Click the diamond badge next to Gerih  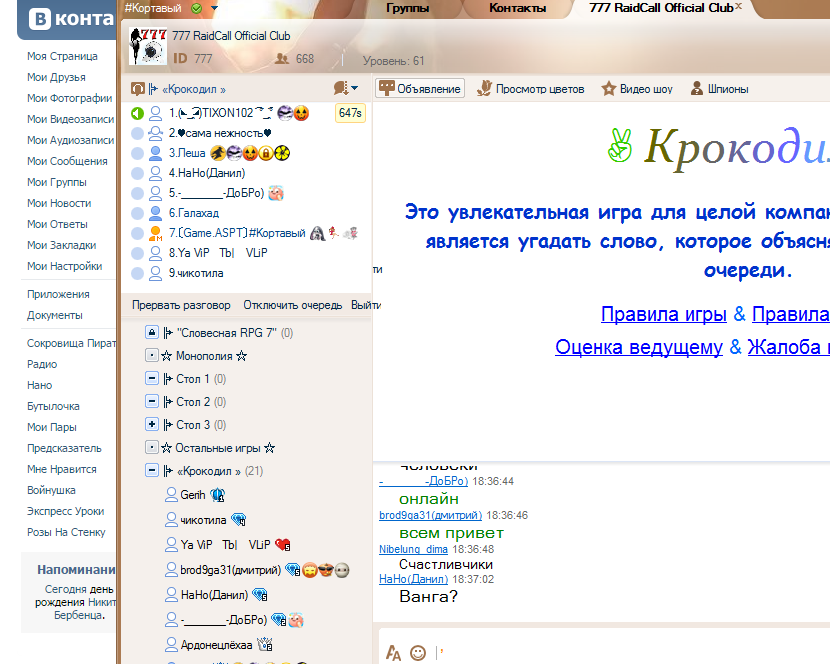pyautogui.click(x=218, y=495)
